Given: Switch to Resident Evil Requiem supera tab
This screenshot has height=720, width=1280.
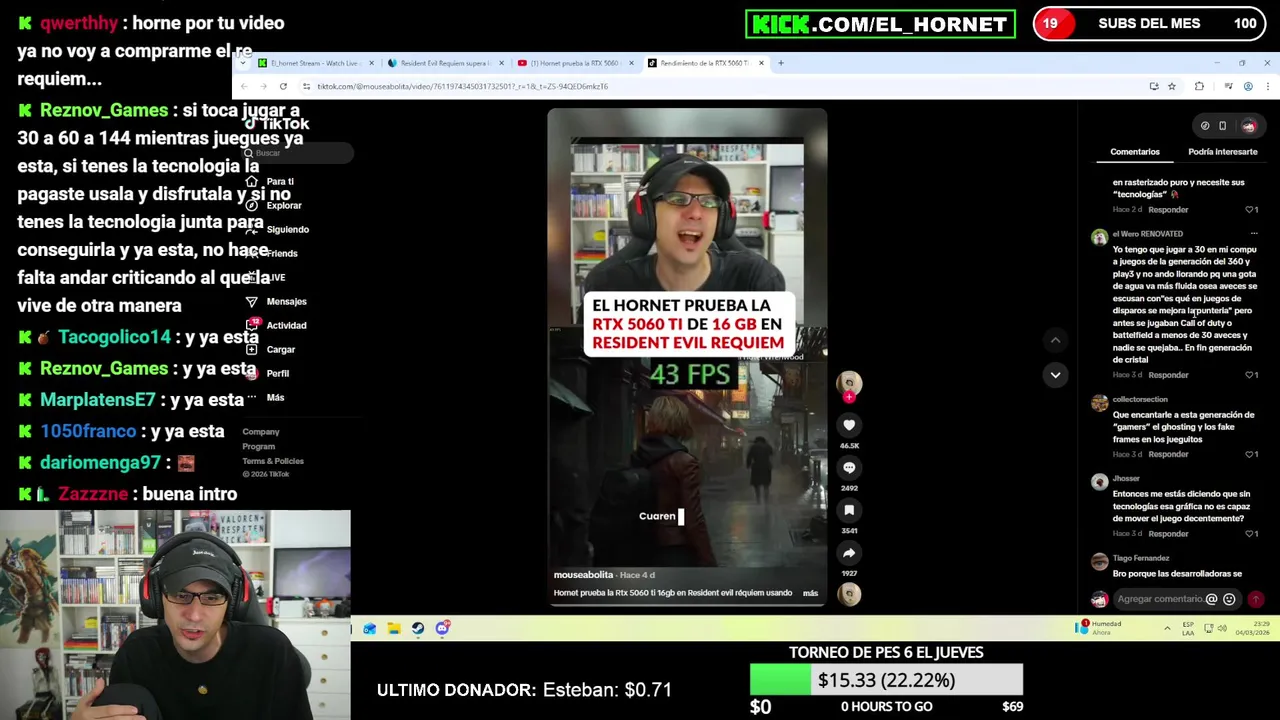Looking at the screenshot, I should pyautogui.click(x=444, y=63).
